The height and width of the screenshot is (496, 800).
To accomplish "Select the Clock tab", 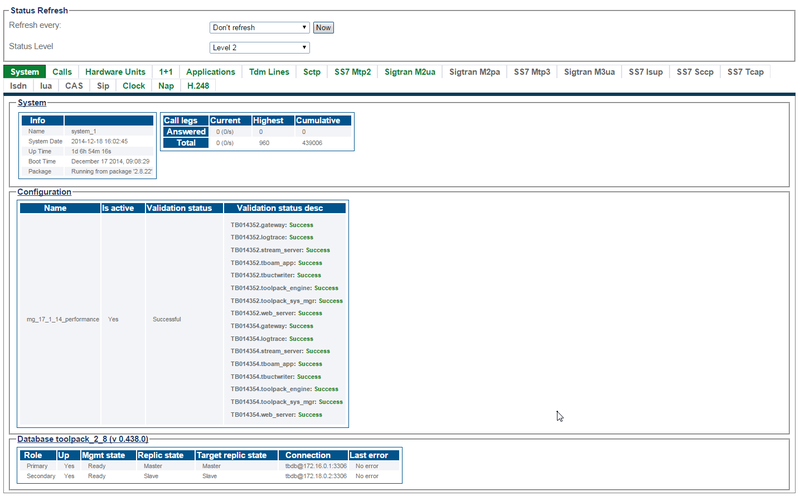I will pyautogui.click(x=134, y=86).
